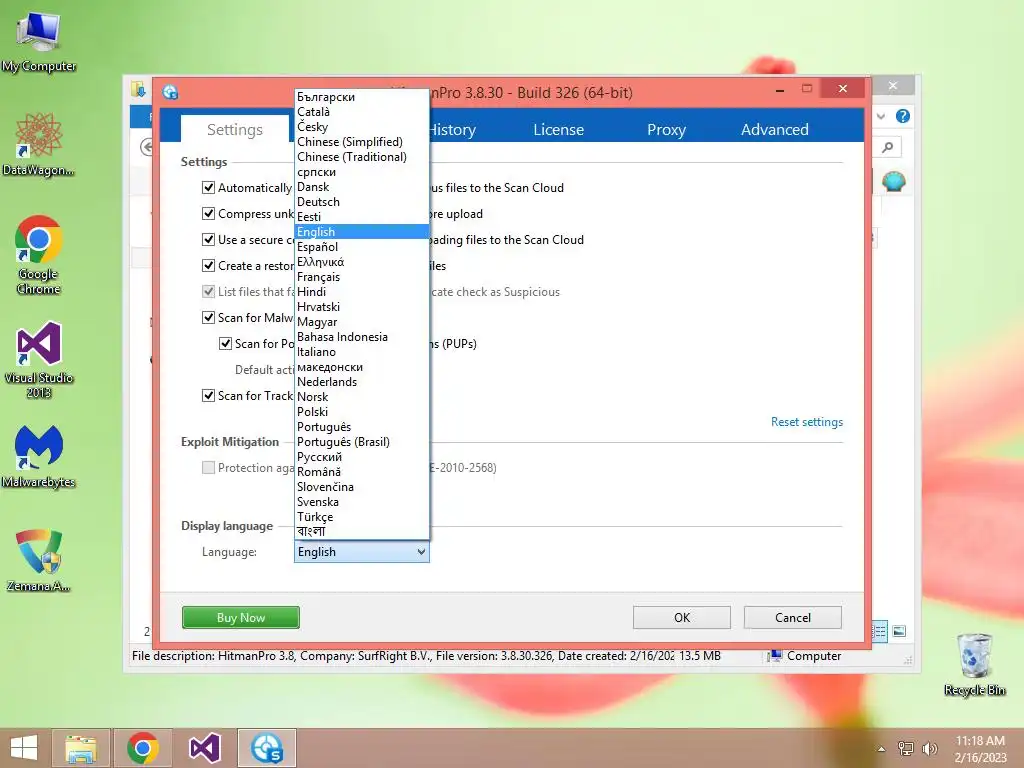Screen dimensions: 1024x768
Task: Click the HitmanPro title bar icon
Action: click(x=170, y=92)
